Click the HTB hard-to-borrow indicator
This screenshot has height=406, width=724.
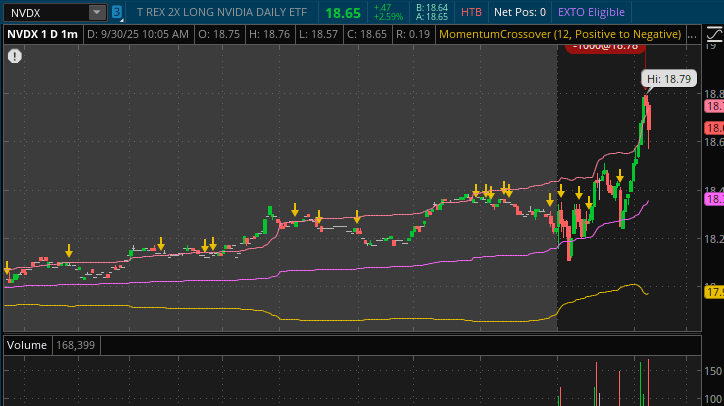tap(471, 12)
